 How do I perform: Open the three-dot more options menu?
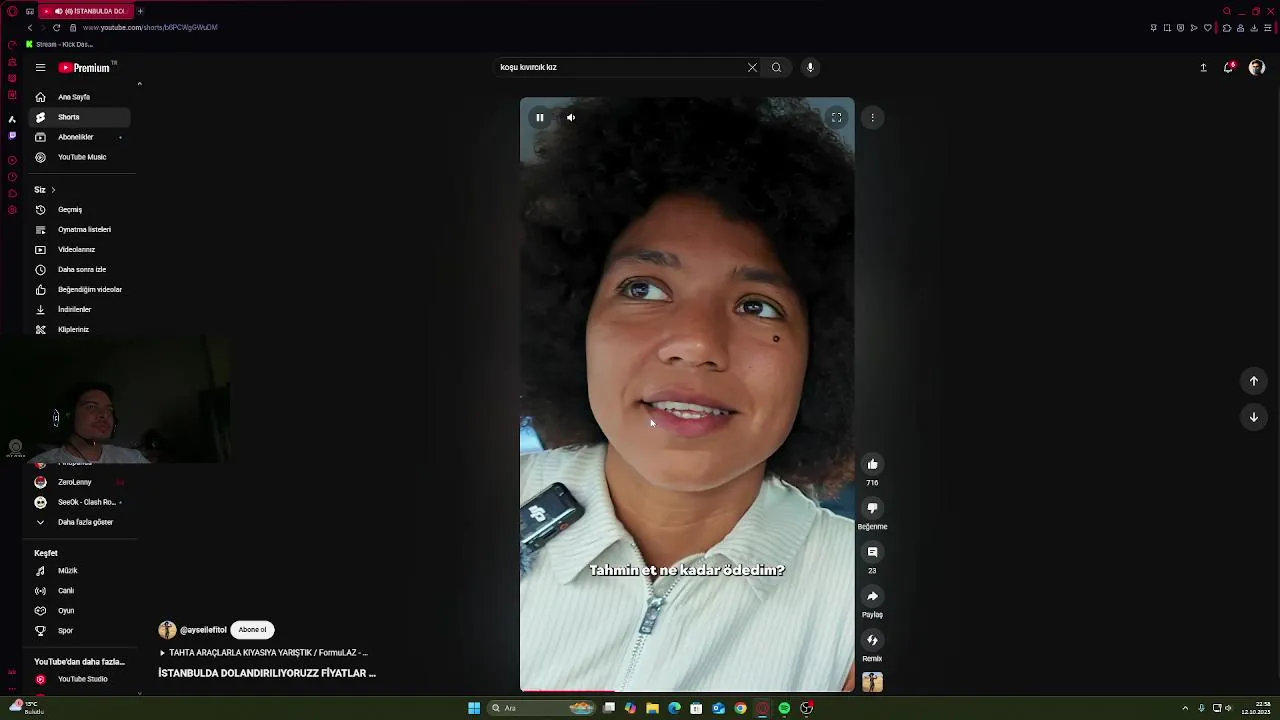[872, 118]
